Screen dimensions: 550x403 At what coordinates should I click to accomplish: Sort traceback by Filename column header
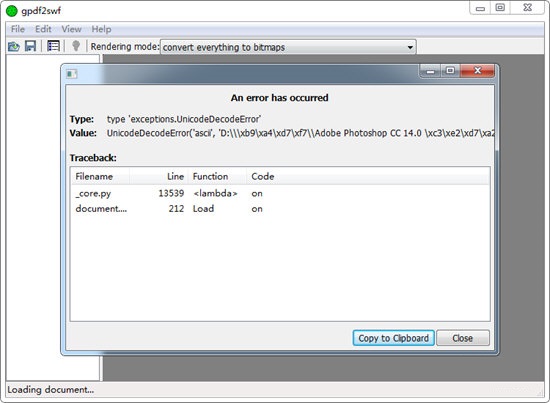[x=100, y=176]
